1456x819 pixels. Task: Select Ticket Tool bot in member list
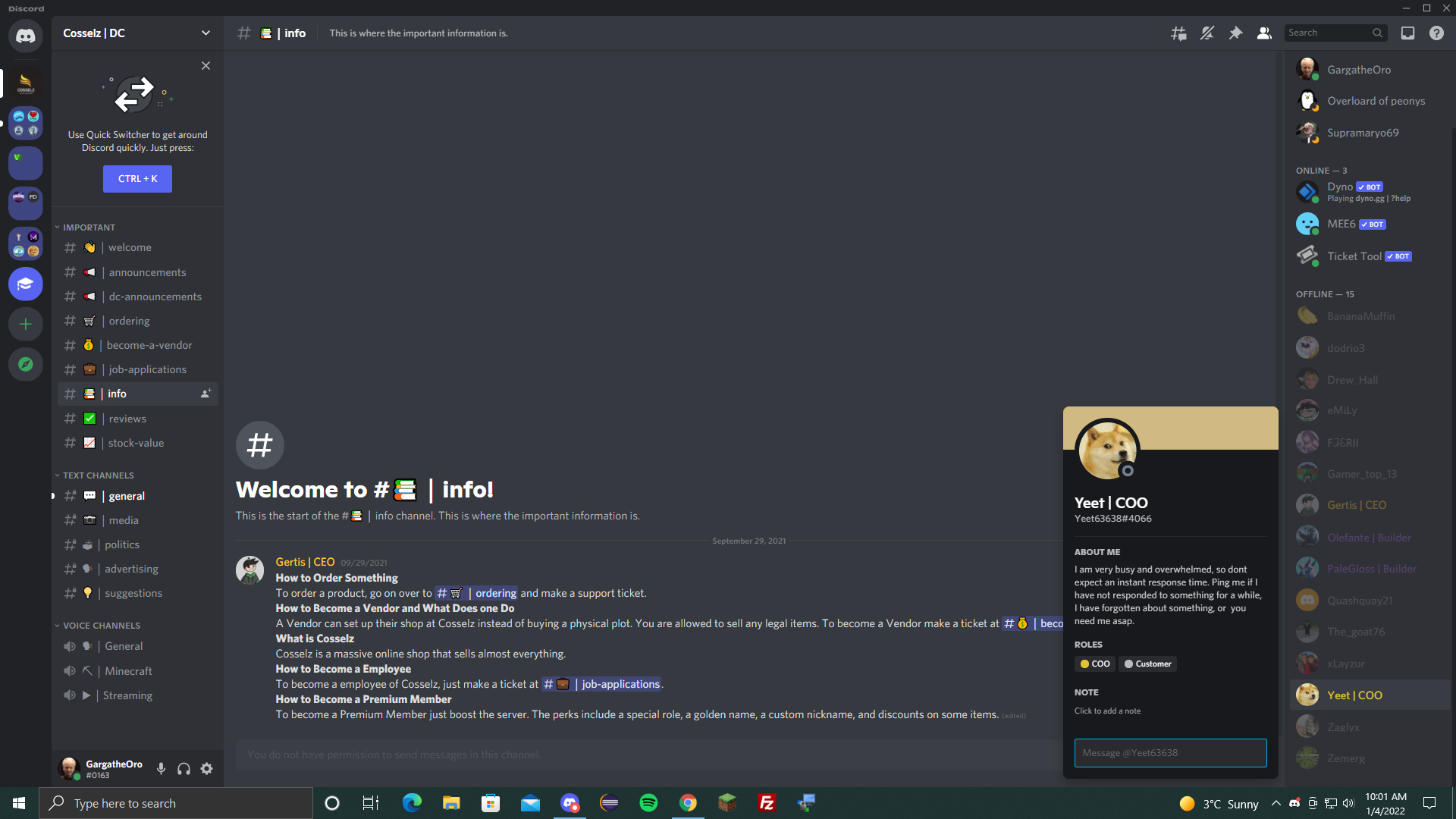click(1370, 256)
